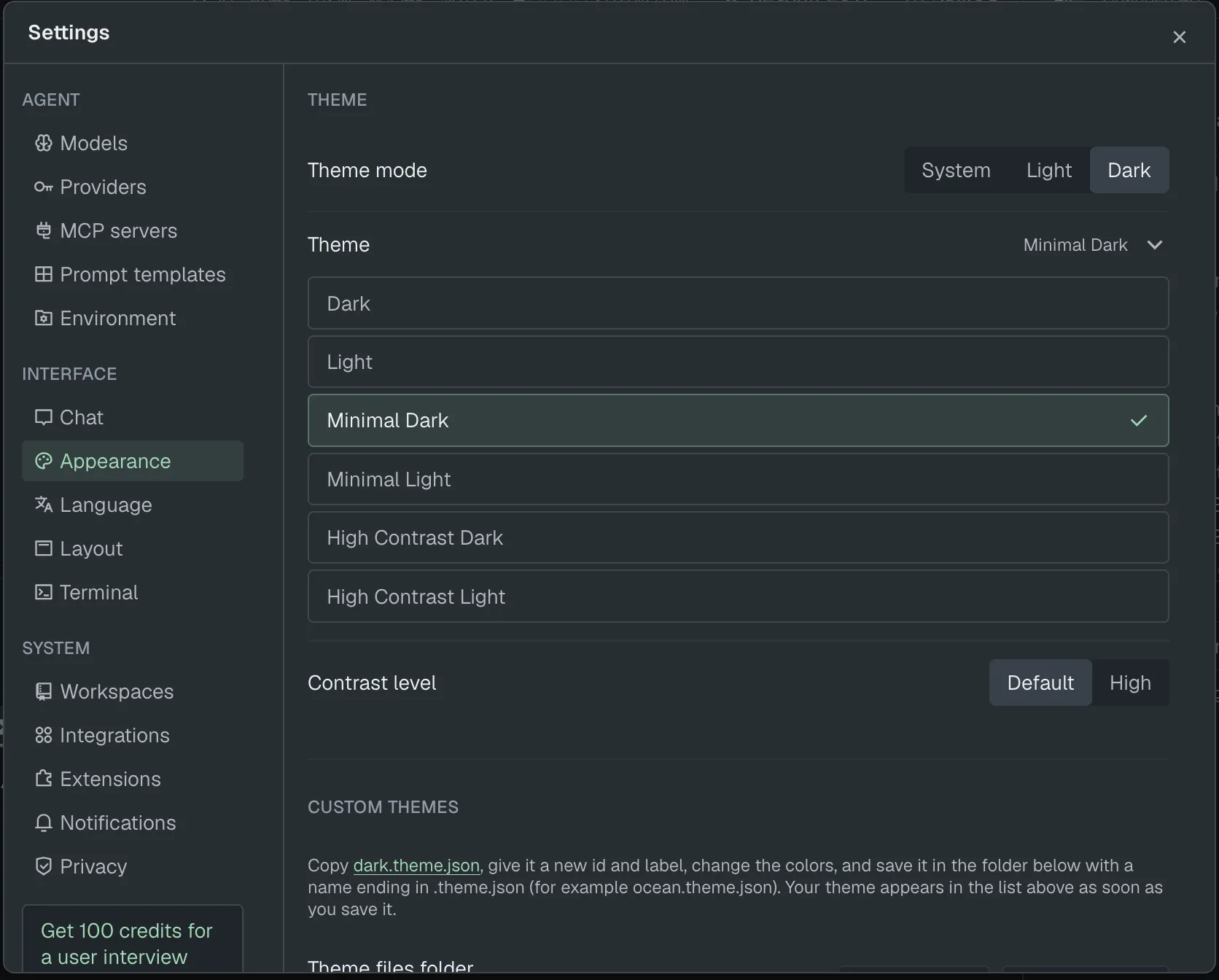This screenshot has height=980, width=1219.
Task: Go to the Extensions settings label
Action: (110, 779)
